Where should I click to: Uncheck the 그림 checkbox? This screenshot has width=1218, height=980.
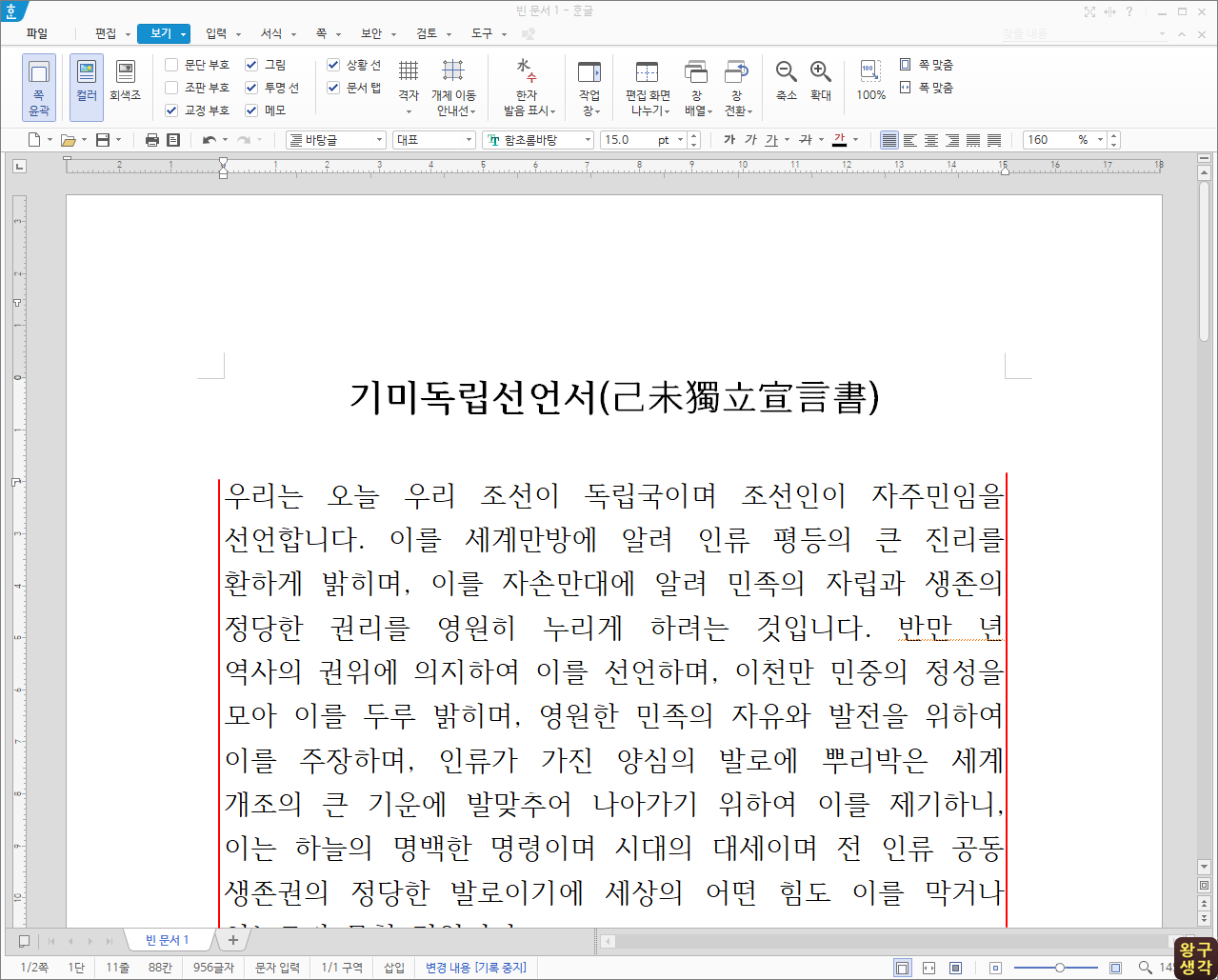(x=251, y=65)
